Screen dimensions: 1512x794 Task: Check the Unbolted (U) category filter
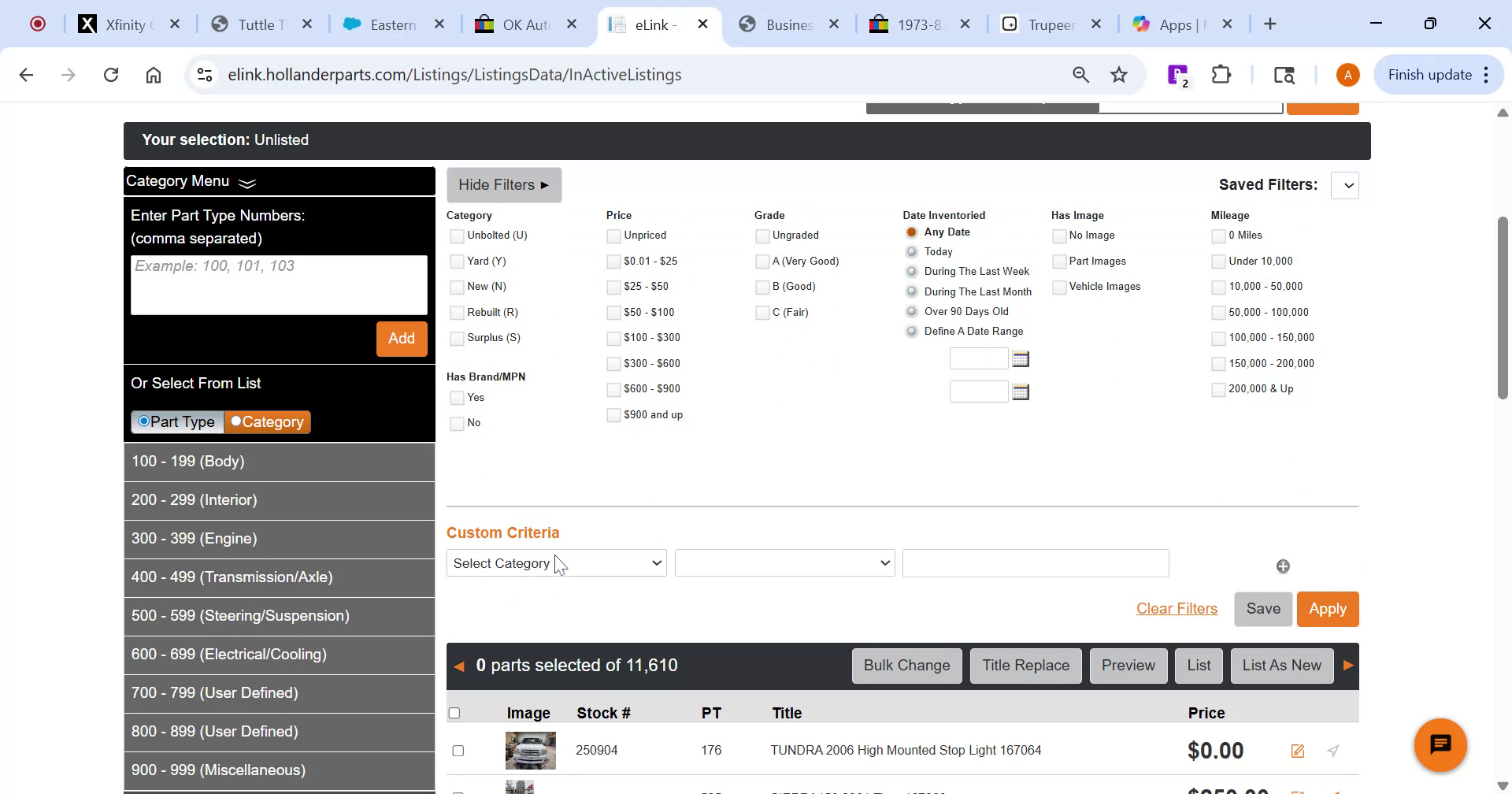click(x=457, y=236)
